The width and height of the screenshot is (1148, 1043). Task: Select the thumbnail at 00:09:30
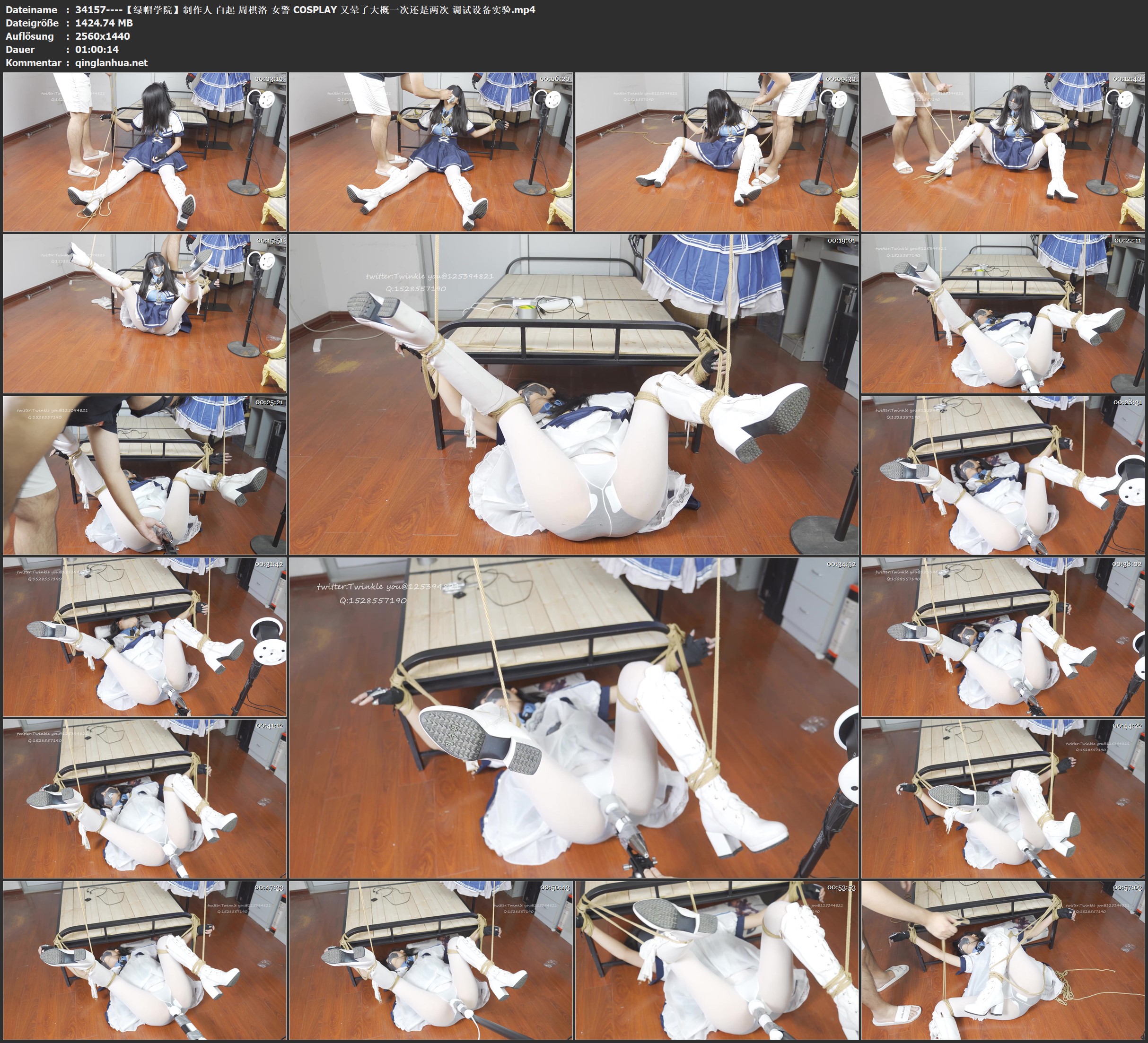[x=718, y=152]
